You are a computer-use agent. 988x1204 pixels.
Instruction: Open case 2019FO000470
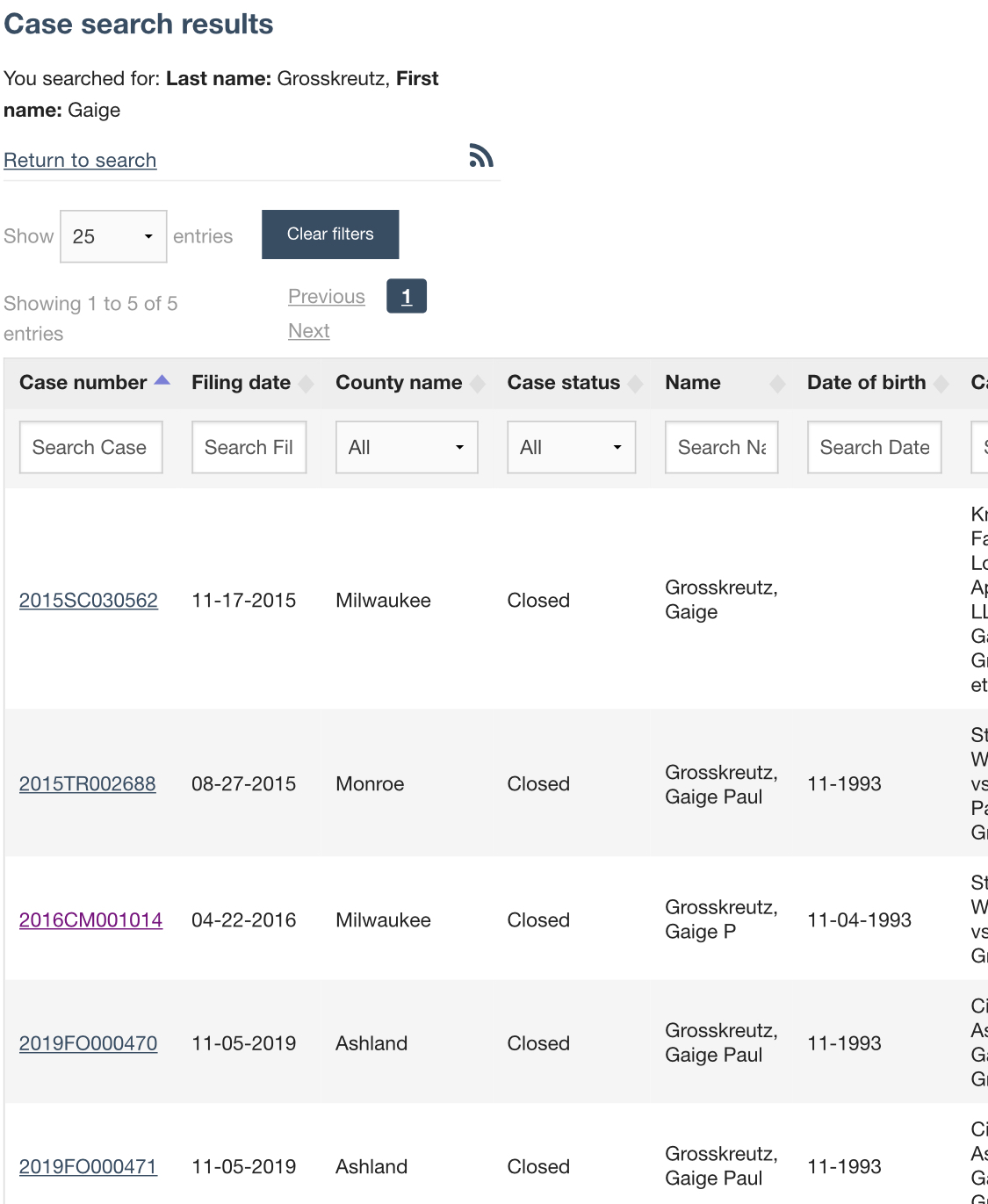click(89, 1043)
